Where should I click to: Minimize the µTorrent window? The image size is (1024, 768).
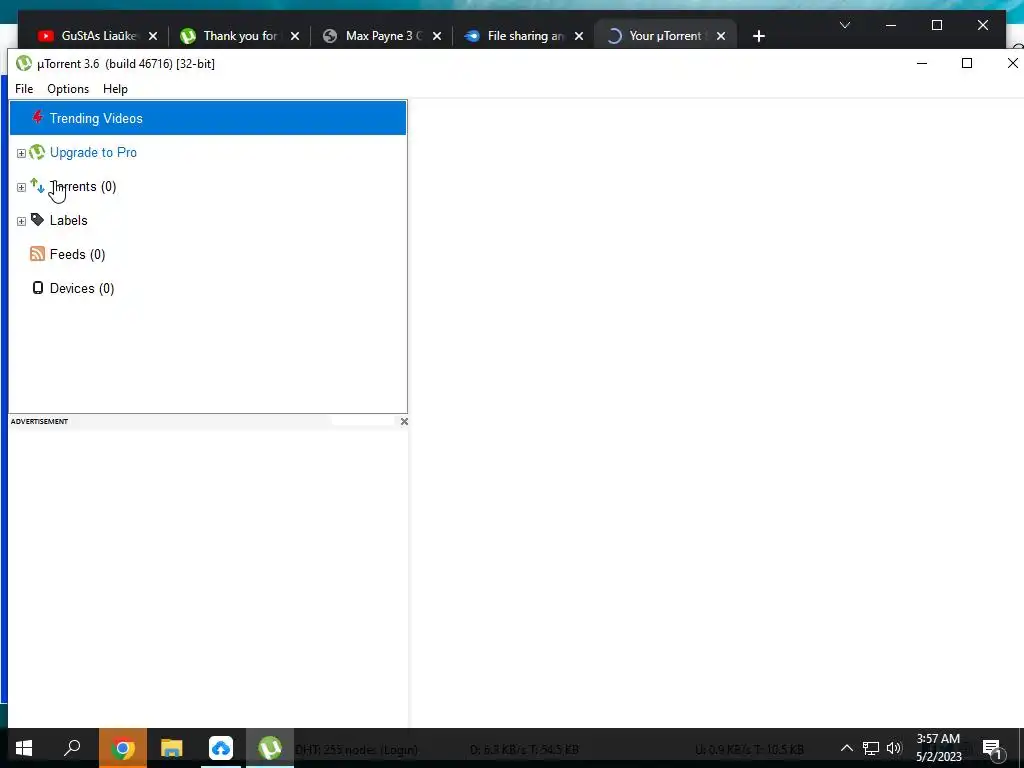click(922, 63)
